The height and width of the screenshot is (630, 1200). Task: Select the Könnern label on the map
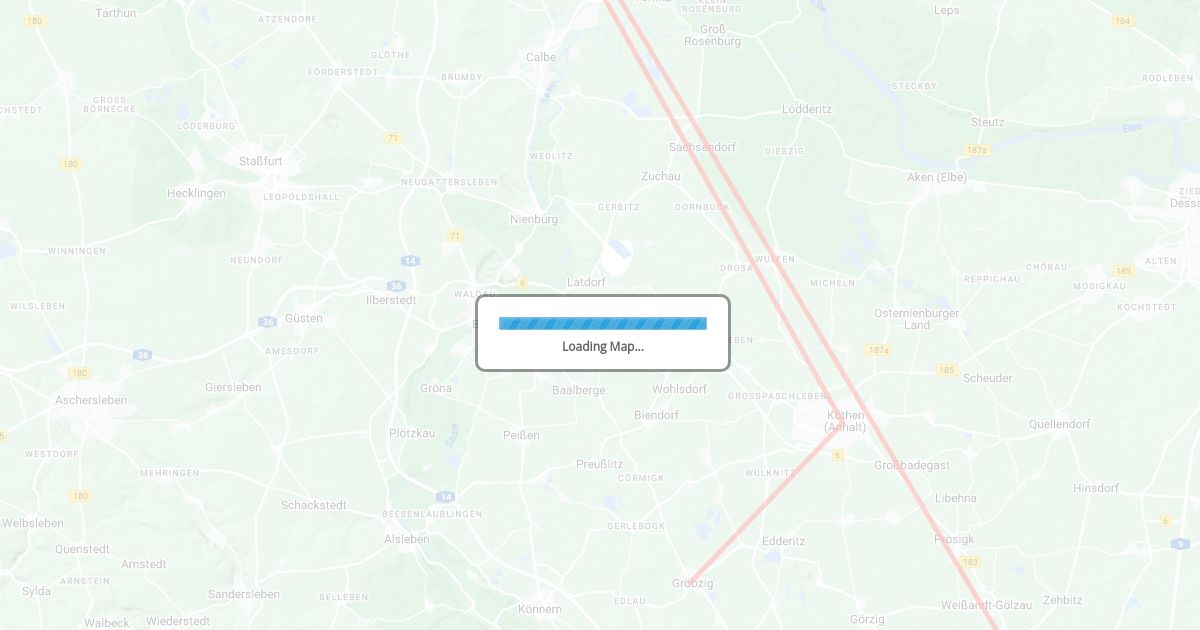tap(540, 609)
